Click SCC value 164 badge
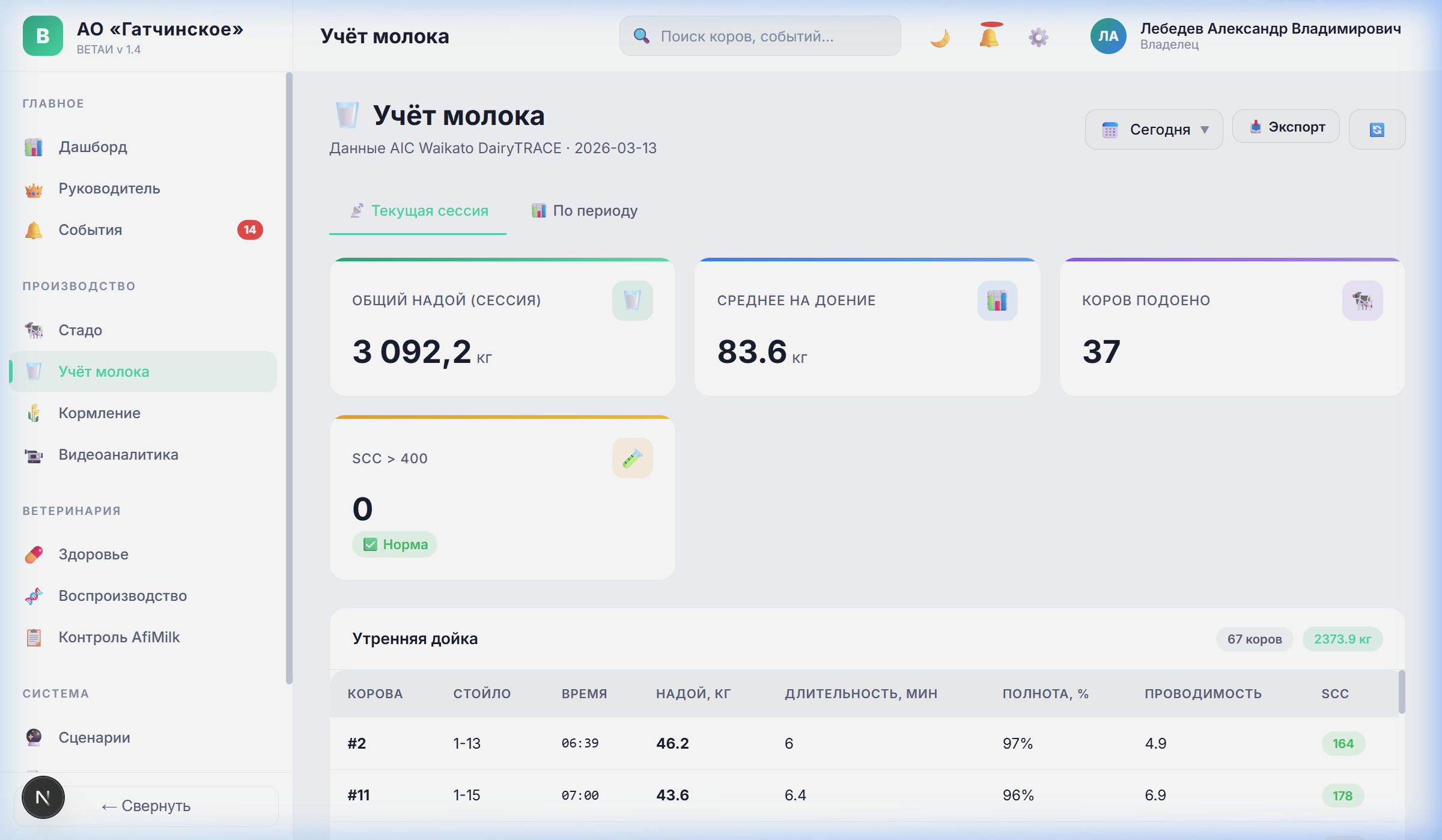Image resolution: width=1442 pixels, height=840 pixels. pyautogui.click(x=1343, y=744)
